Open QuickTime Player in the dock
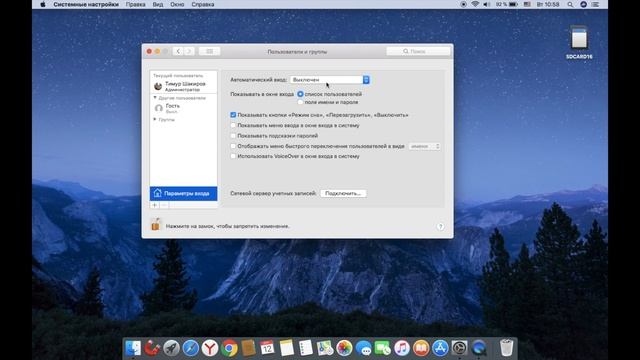 point(479,348)
